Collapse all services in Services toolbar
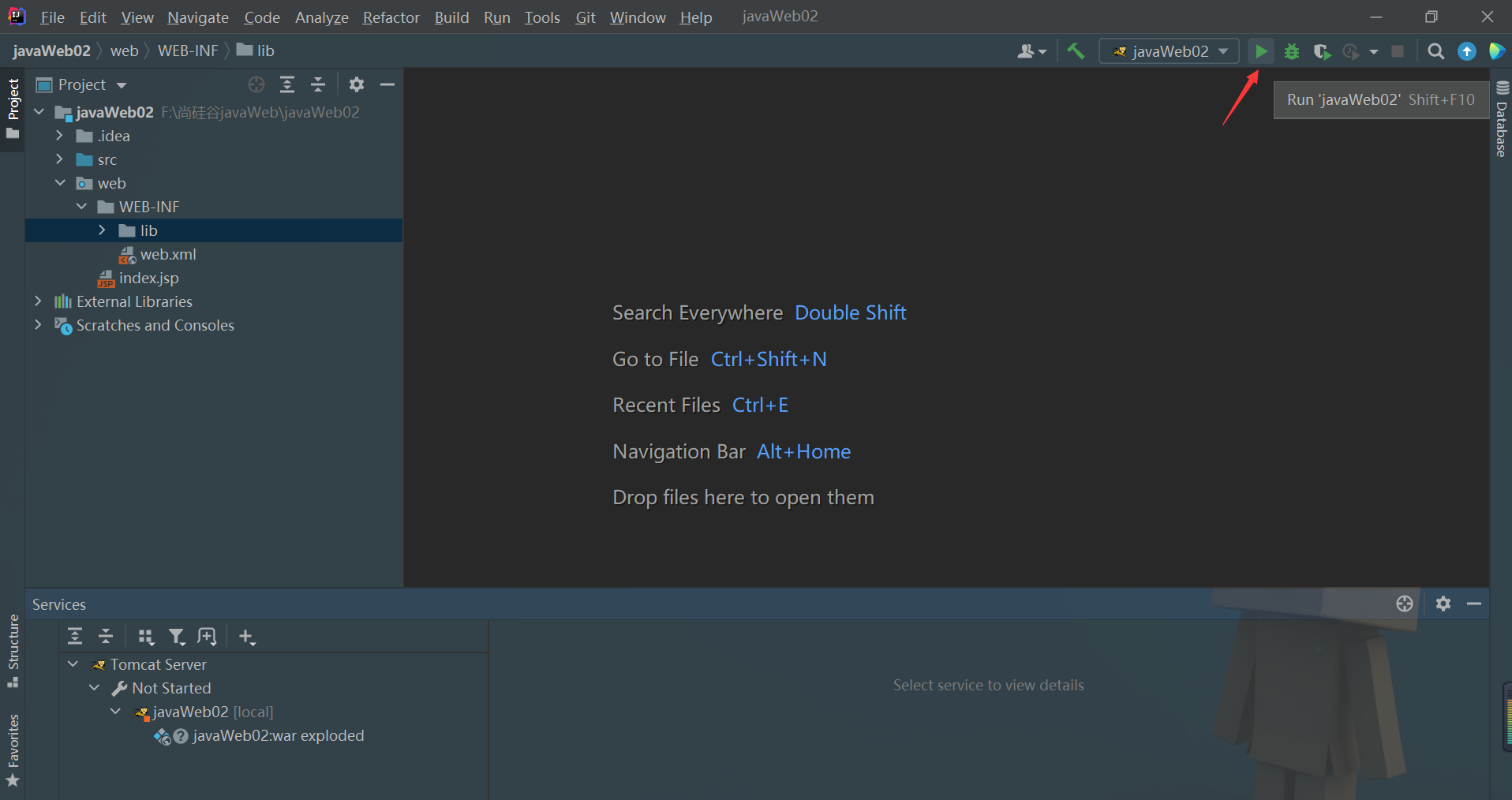Image resolution: width=1512 pixels, height=800 pixels. (106, 637)
